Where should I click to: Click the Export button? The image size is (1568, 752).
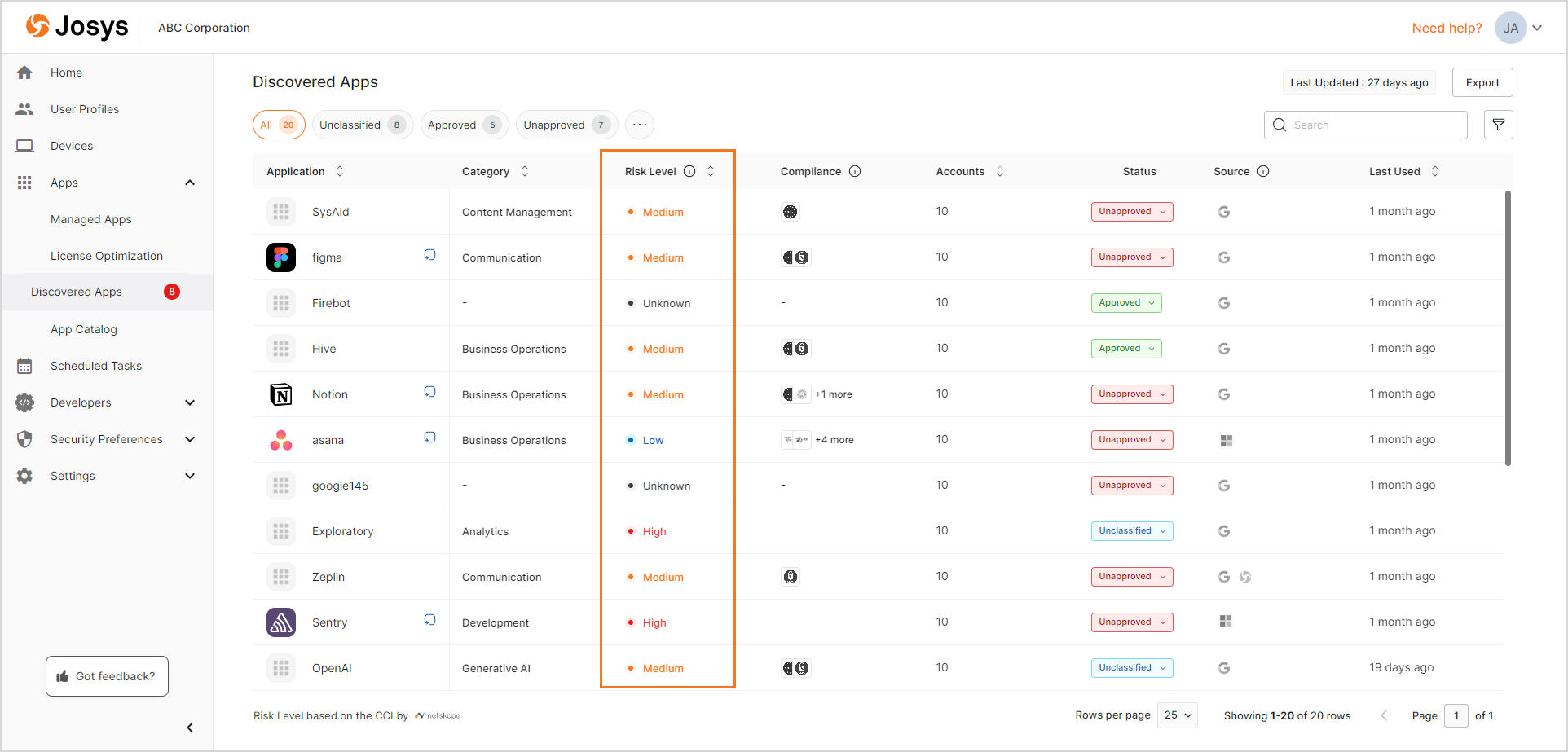coord(1482,82)
